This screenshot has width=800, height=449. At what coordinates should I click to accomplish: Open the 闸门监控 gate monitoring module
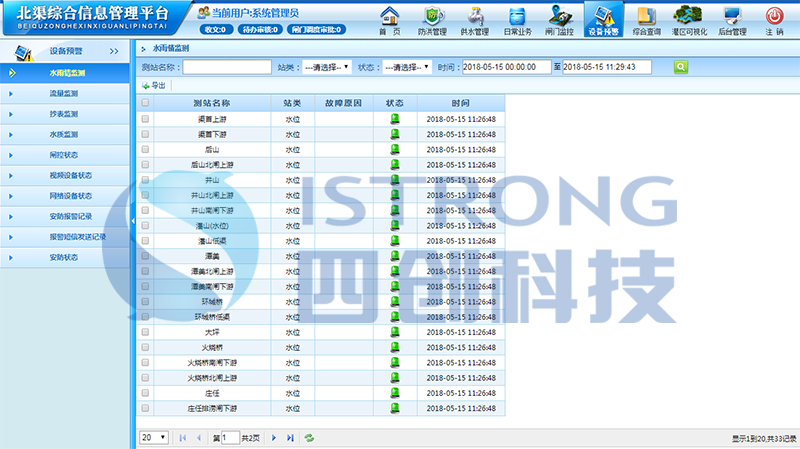559,19
